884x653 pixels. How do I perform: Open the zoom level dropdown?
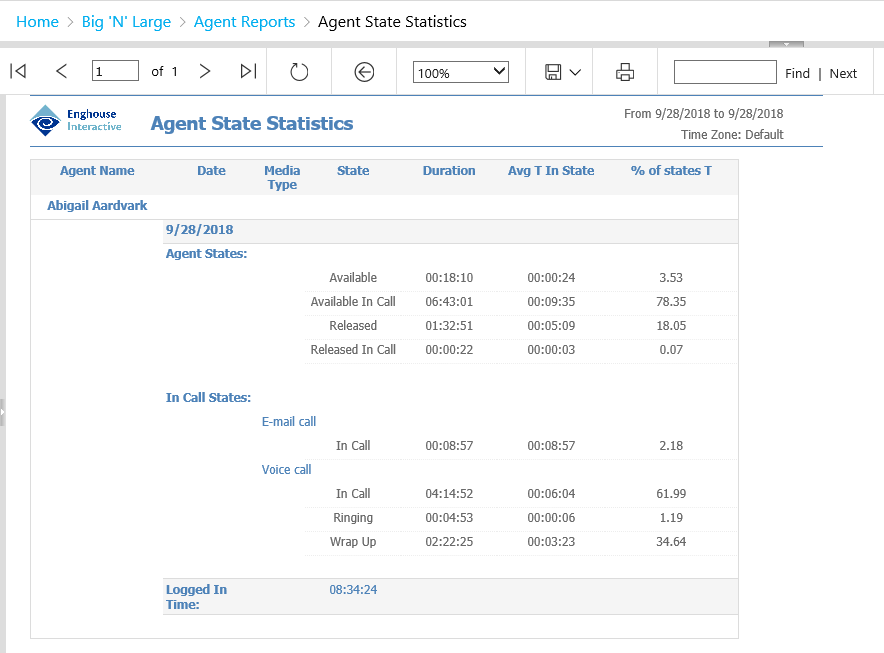pyautogui.click(x=460, y=71)
